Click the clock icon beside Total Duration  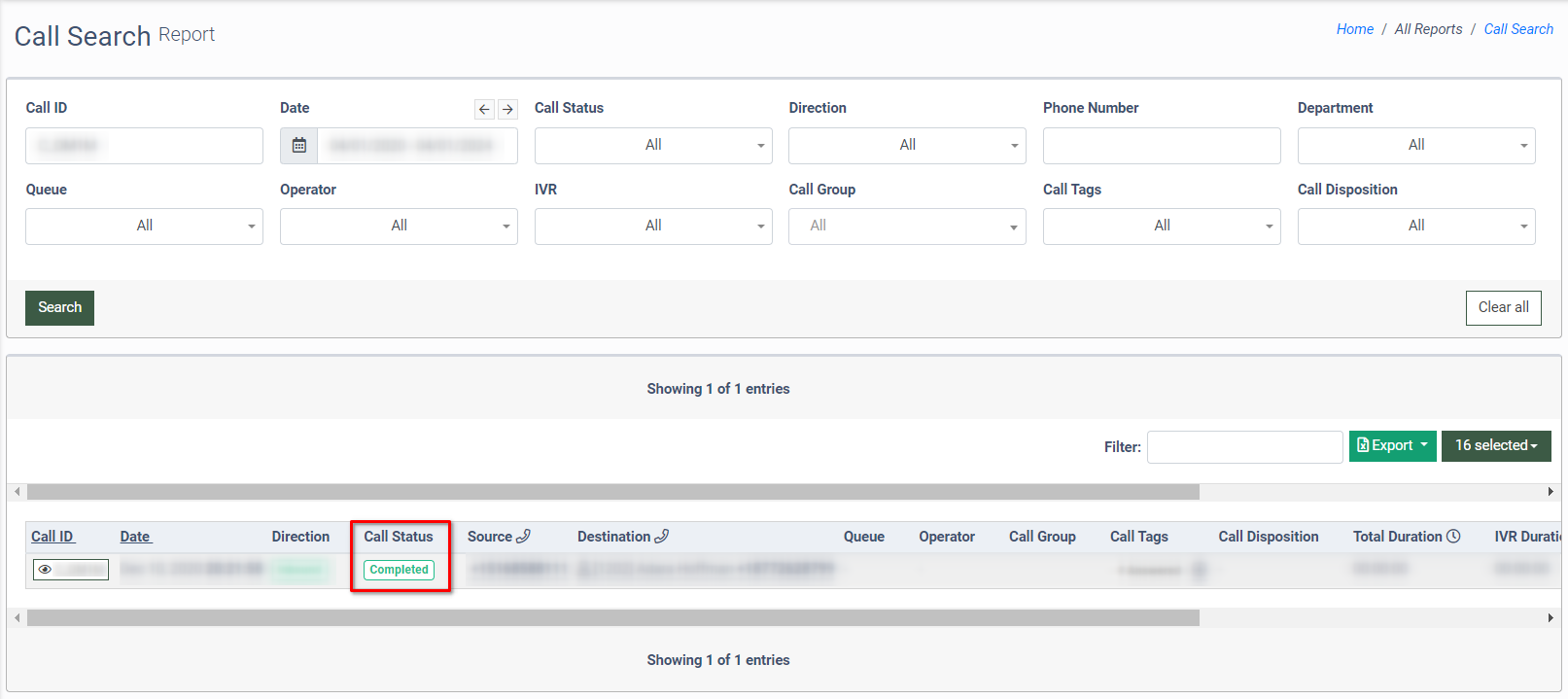pos(1453,537)
